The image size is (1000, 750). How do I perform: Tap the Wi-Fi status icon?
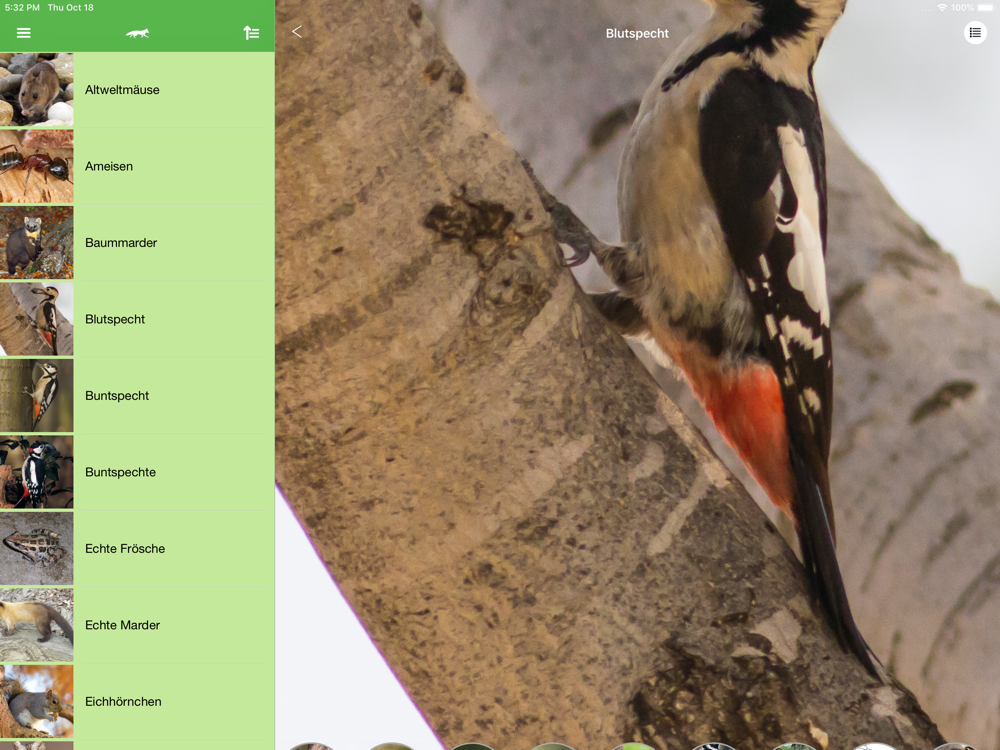(942, 8)
